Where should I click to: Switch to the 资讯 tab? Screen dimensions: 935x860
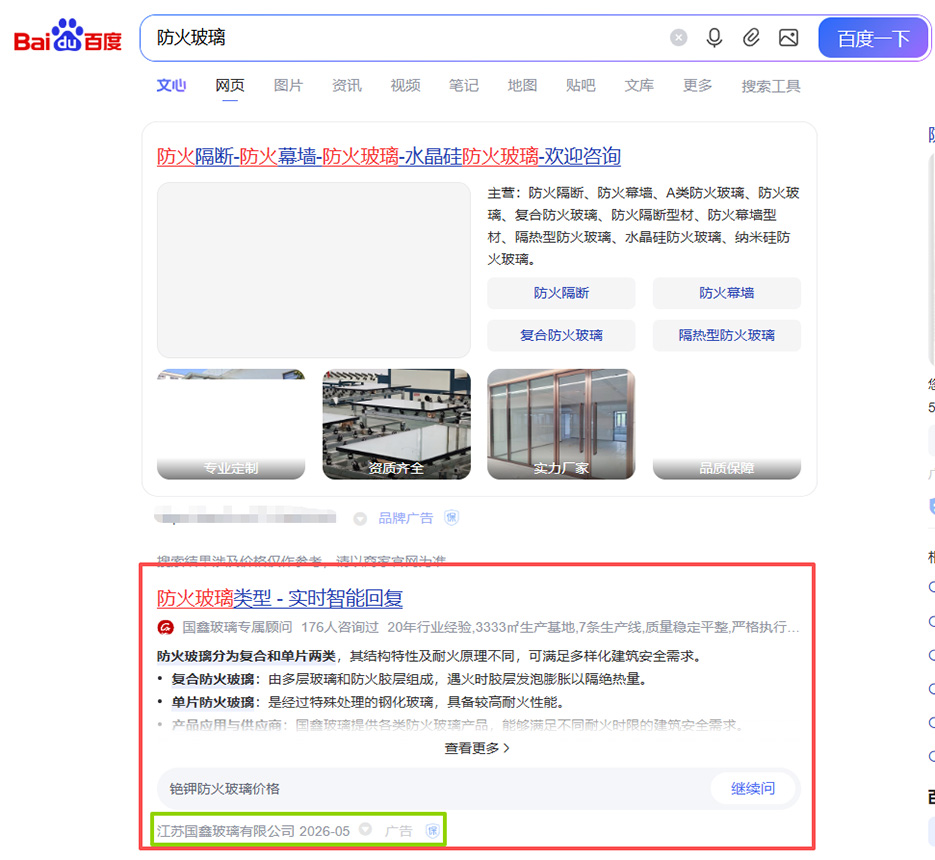click(x=347, y=86)
